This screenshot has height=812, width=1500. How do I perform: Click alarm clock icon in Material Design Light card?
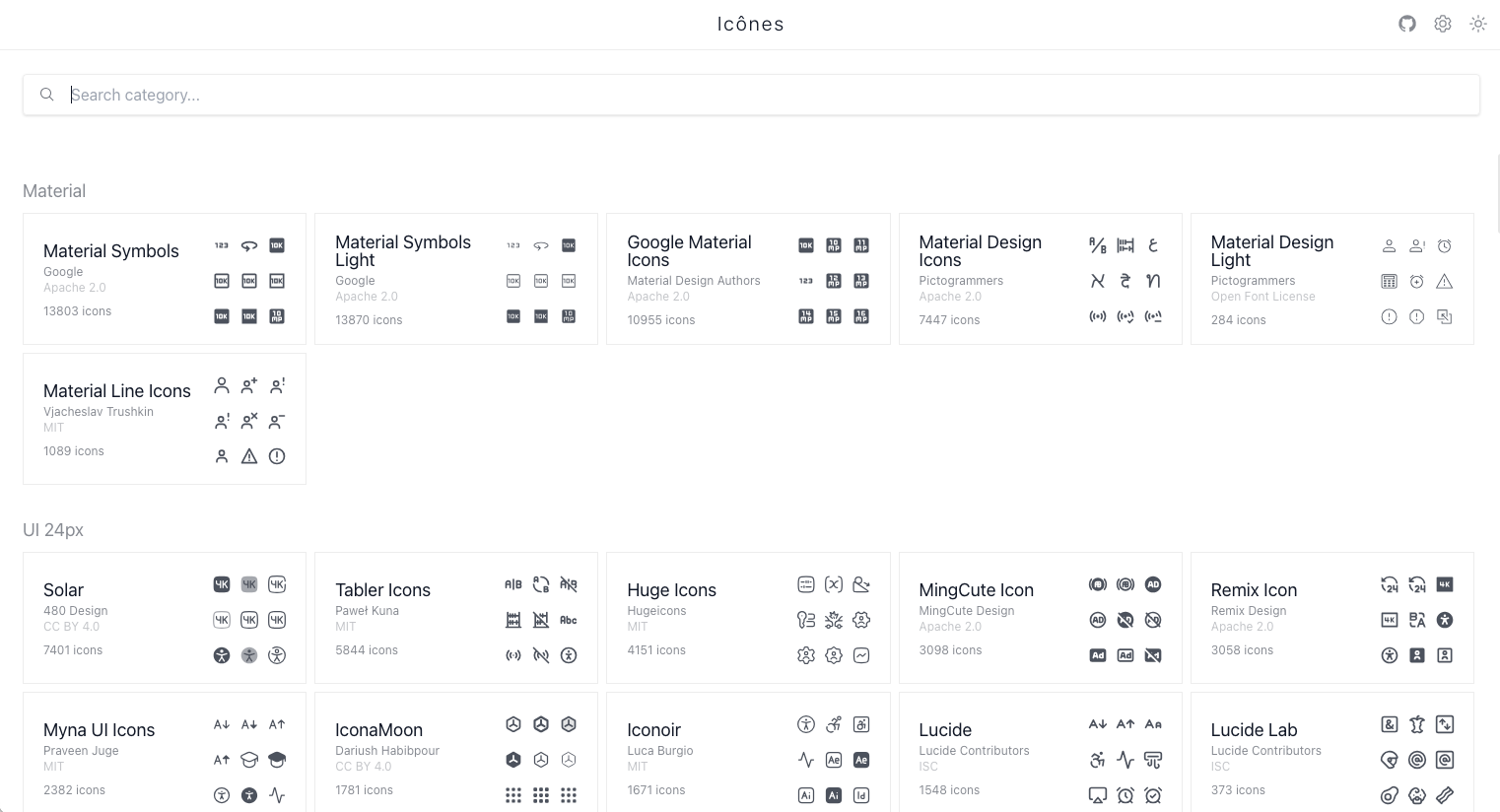(1444, 245)
